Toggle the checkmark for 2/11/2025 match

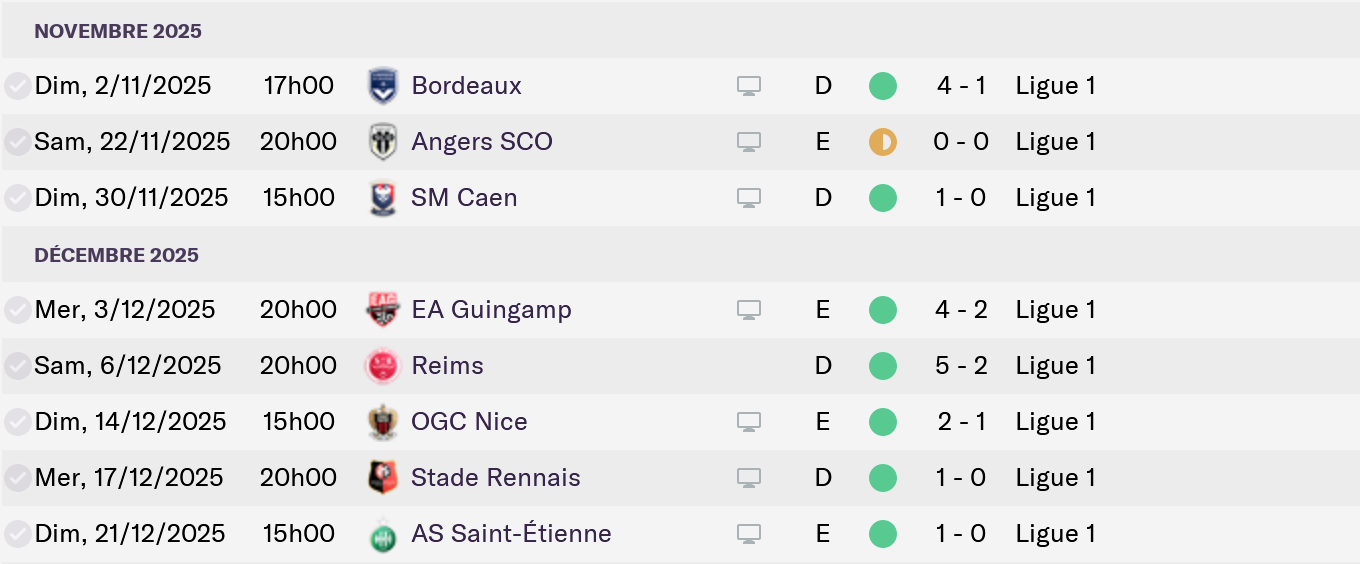click(17, 86)
